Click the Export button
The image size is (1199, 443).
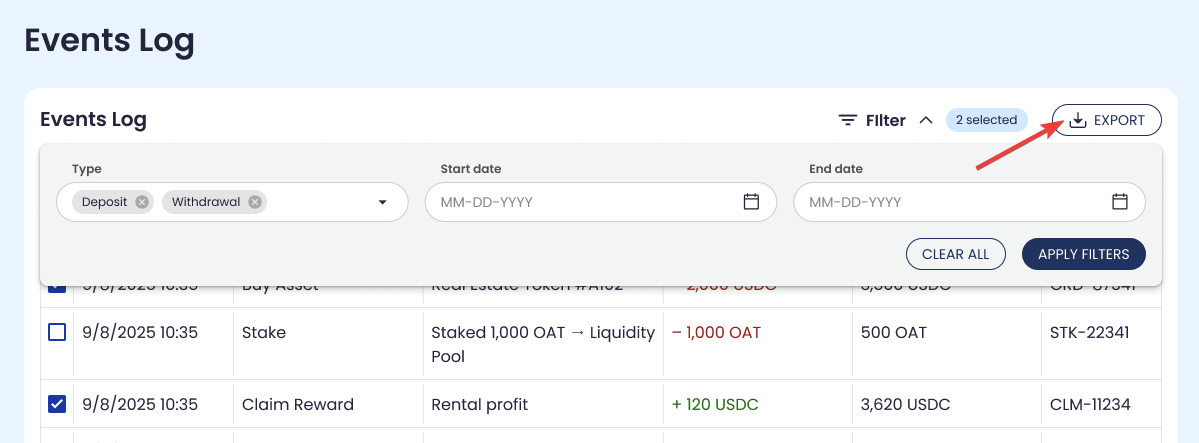(x=1106, y=121)
